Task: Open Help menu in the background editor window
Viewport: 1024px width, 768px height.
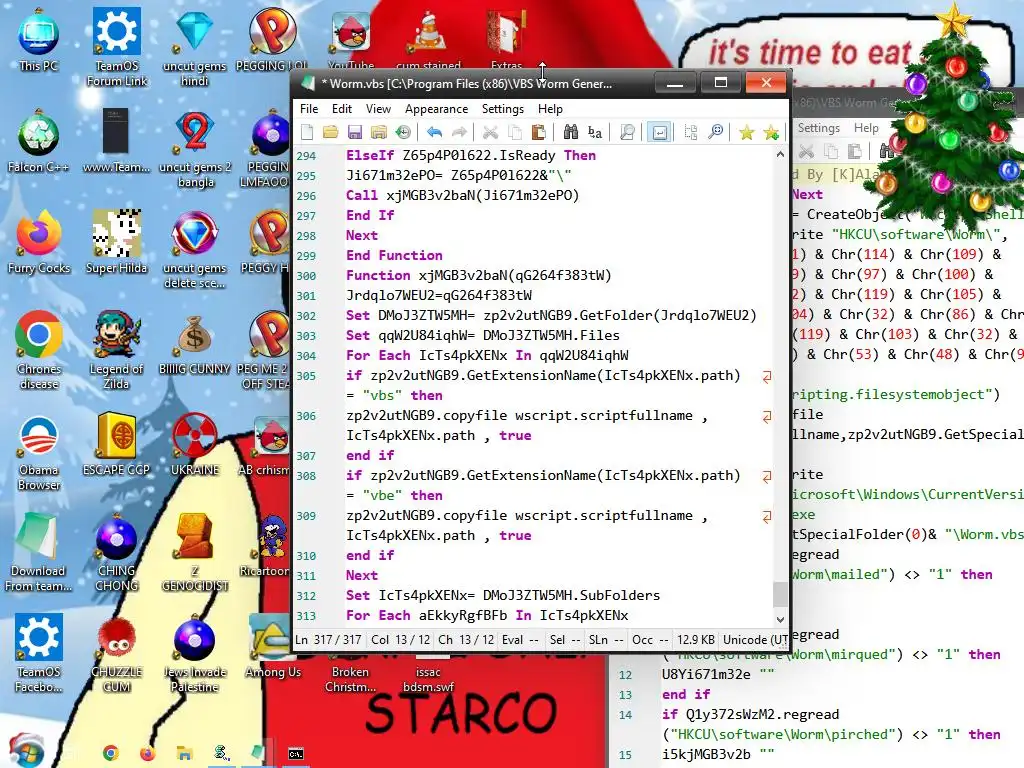Action: tap(866, 128)
